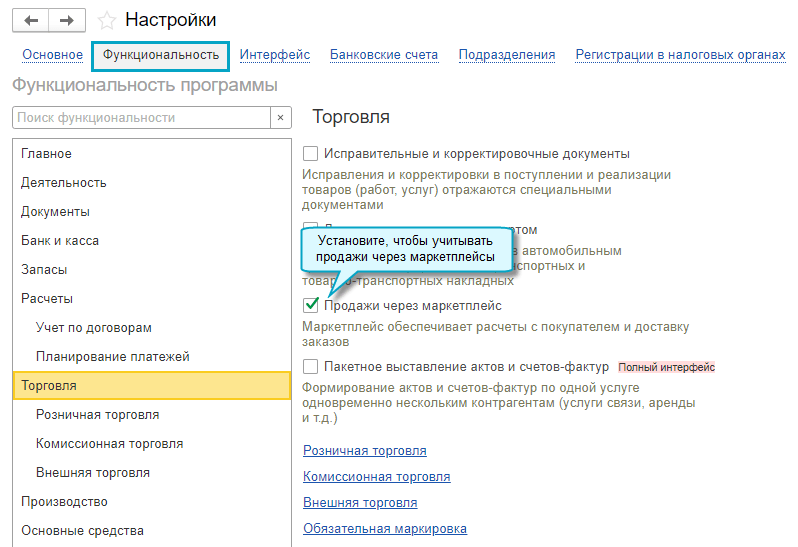
Task: Go back with the left arrow button
Action: [x=31, y=20]
